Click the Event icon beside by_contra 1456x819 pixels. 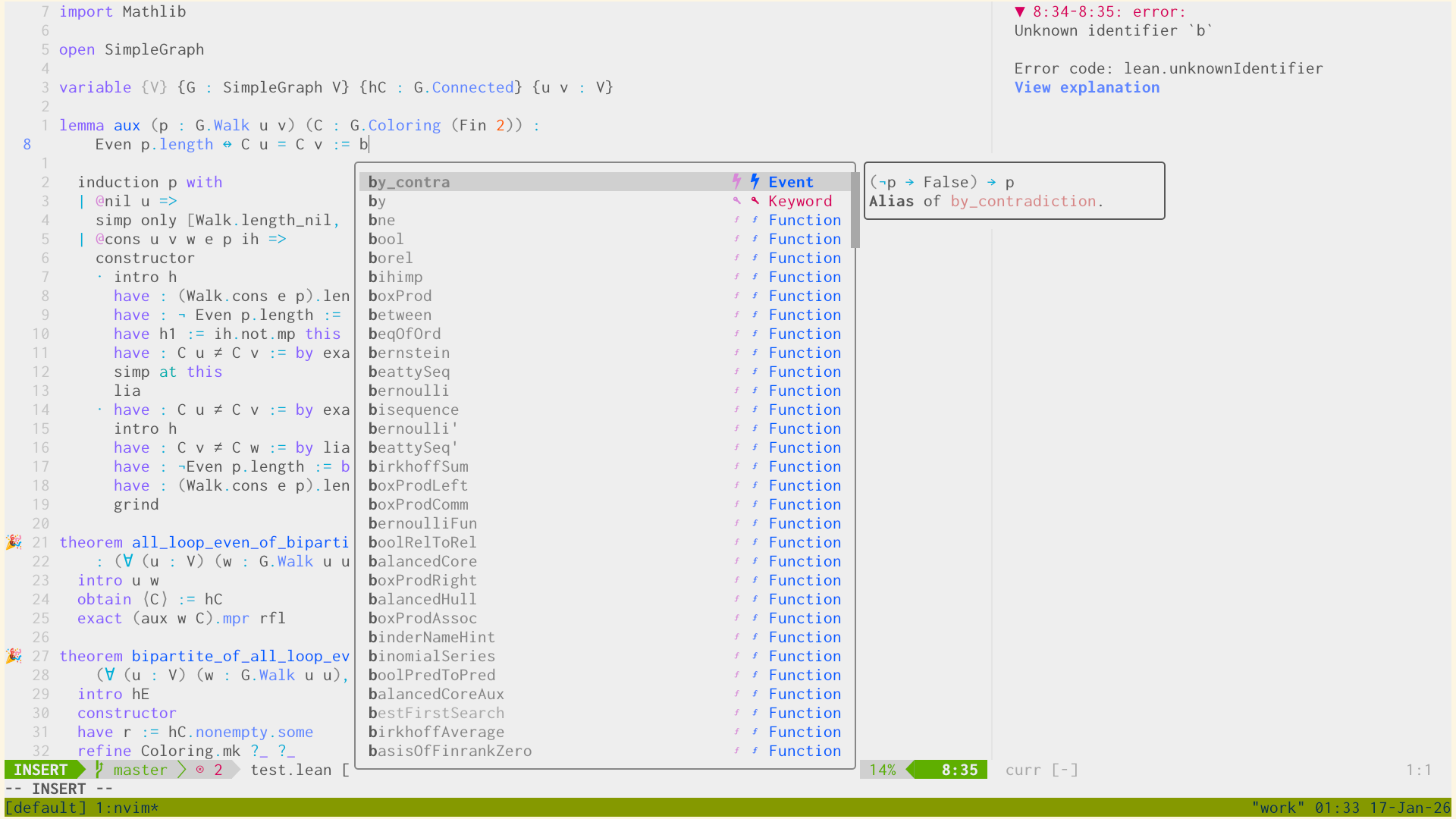tap(755, 182)
